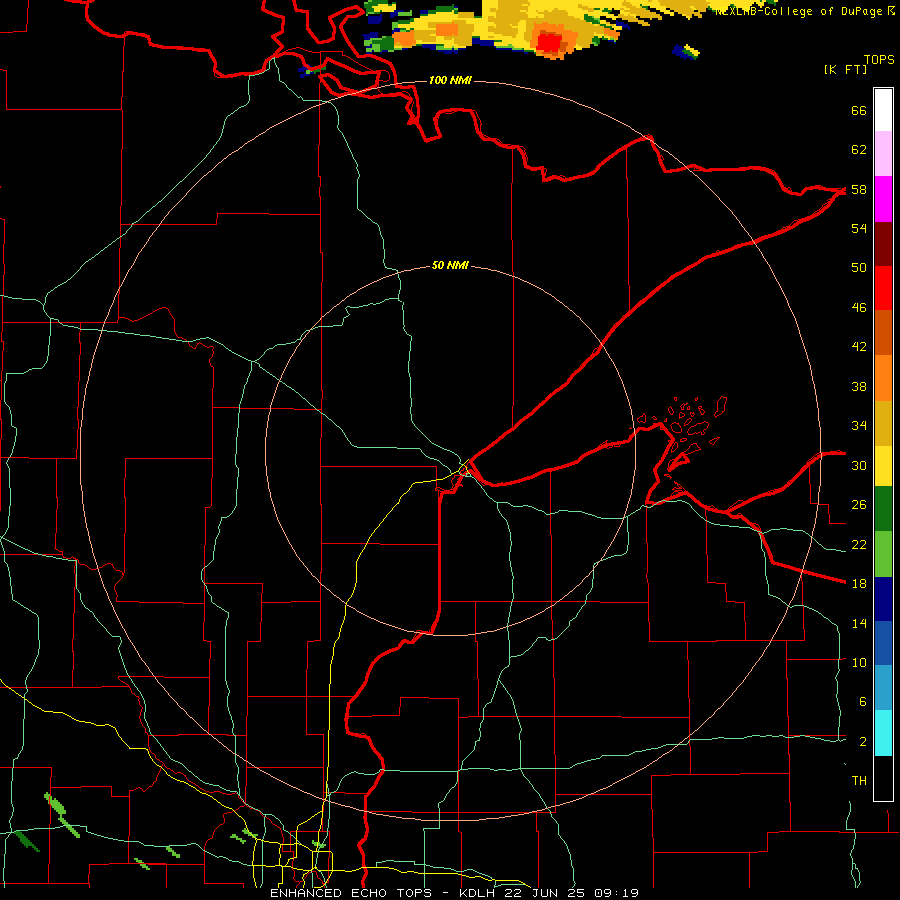The height and width of the screenshot is (900, 900).
Task: Click the '09:19' time stamp
Action: click(x=616, y=893)
